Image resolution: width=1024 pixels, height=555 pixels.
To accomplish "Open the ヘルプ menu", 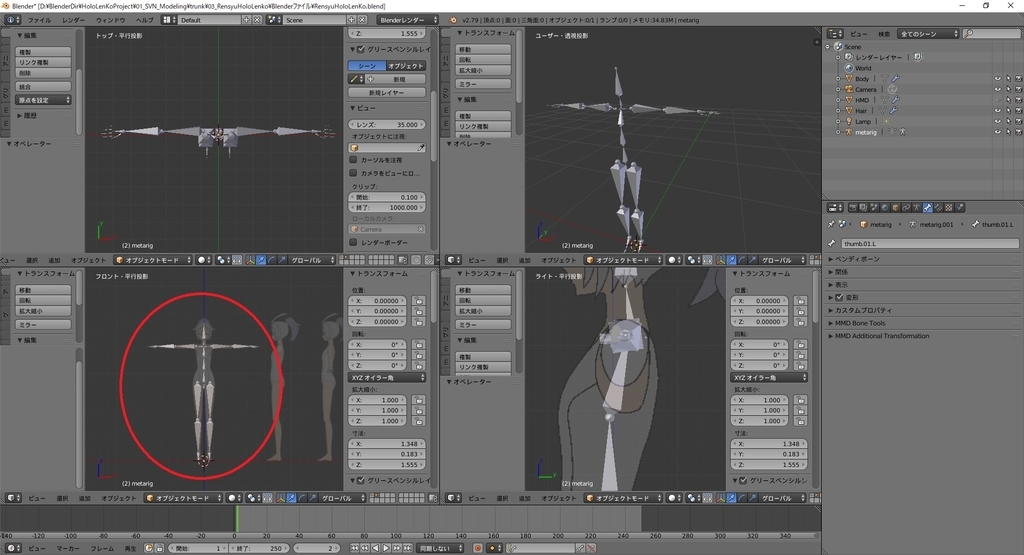I will click(144, 20).
